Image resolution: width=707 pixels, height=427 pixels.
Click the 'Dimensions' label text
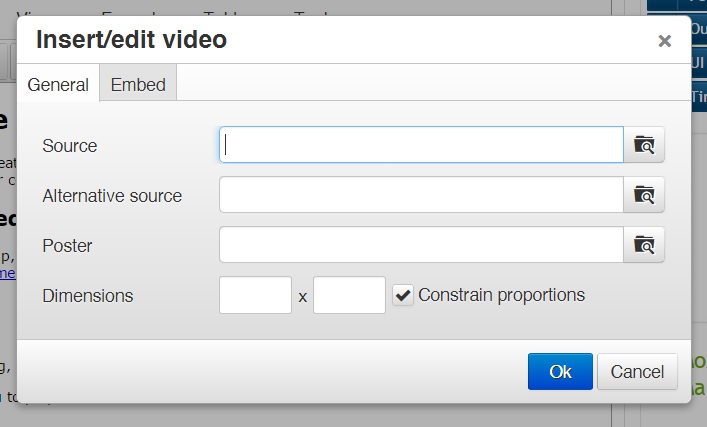(88, 296)
